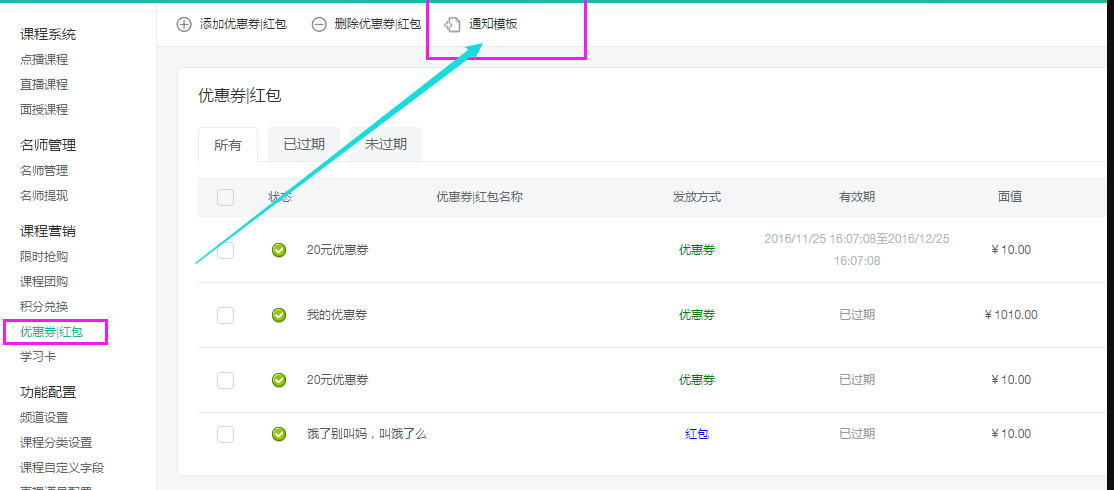Click 通知模板 button text
The image size is (1114, 490).
pos(493,25)
